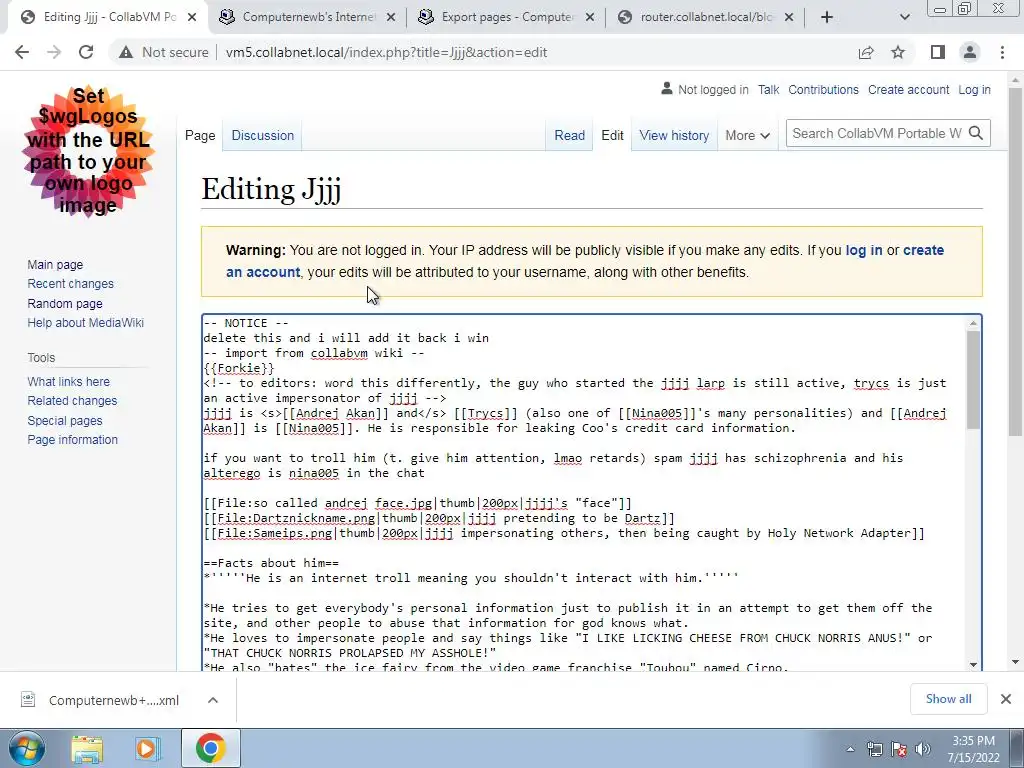Open Special pages
This screenshot has width=1024, height=768.
[x=65, y=420]
